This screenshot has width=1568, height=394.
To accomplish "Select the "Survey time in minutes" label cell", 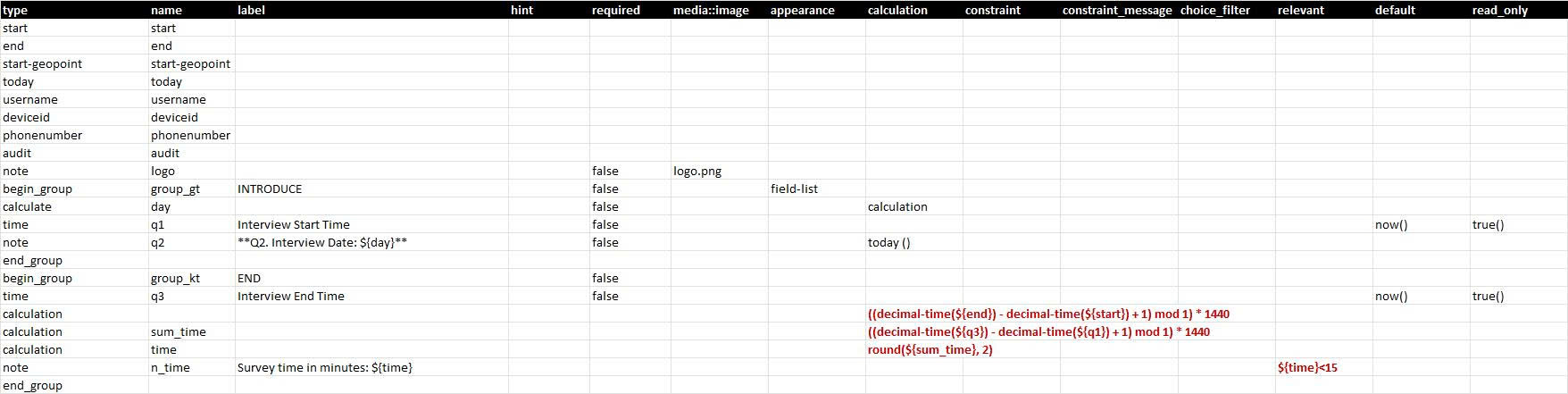I will (x=325, y=367).
